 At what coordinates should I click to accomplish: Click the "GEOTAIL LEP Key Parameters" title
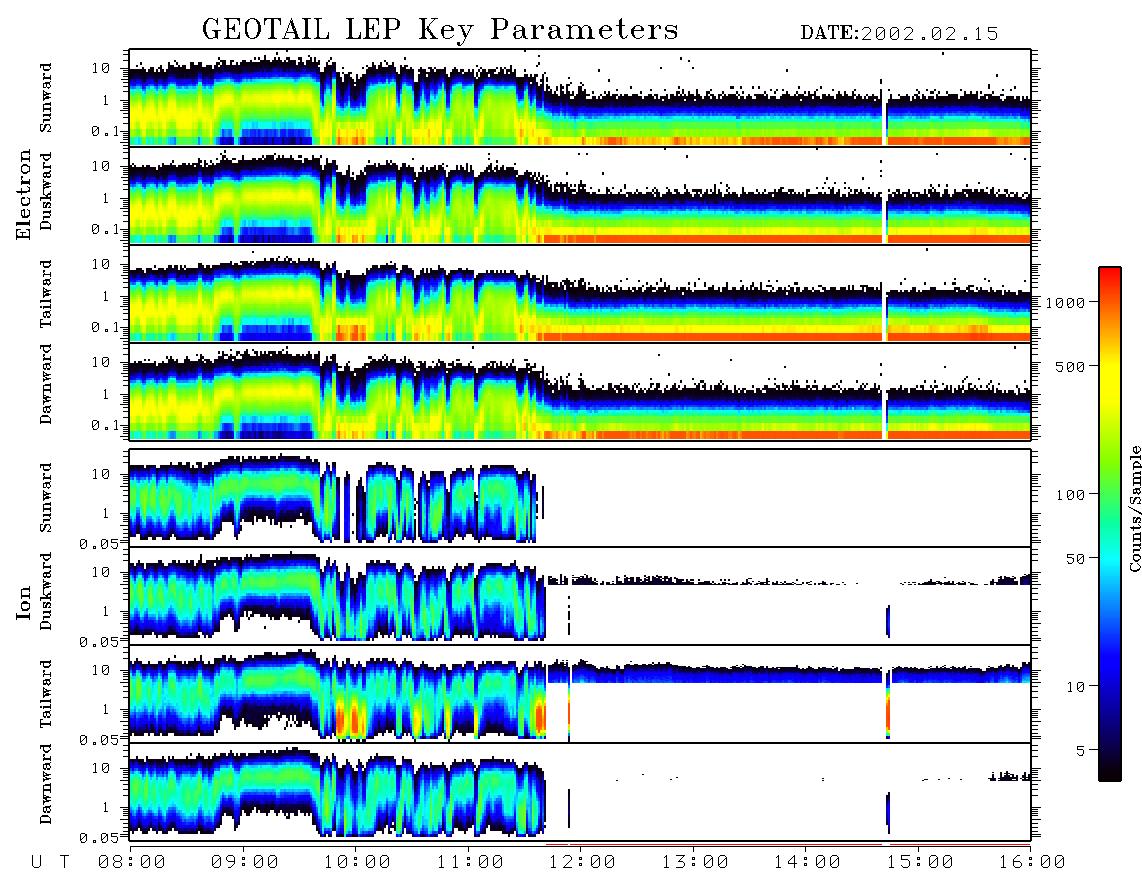440,30
